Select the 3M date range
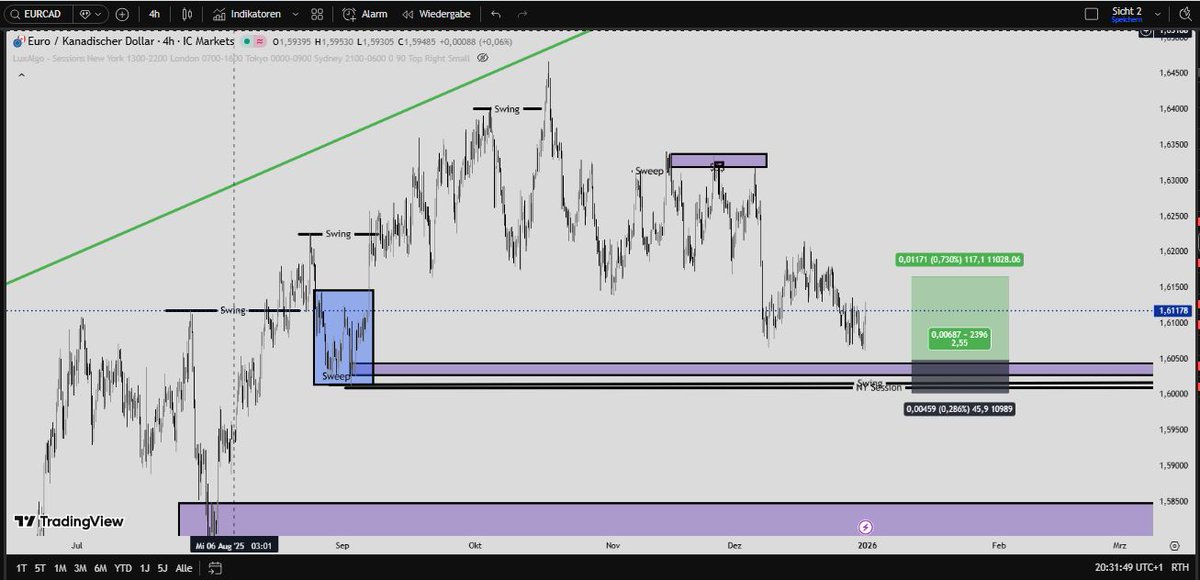This screenshot has width=1200, height=580. (80, 568)
